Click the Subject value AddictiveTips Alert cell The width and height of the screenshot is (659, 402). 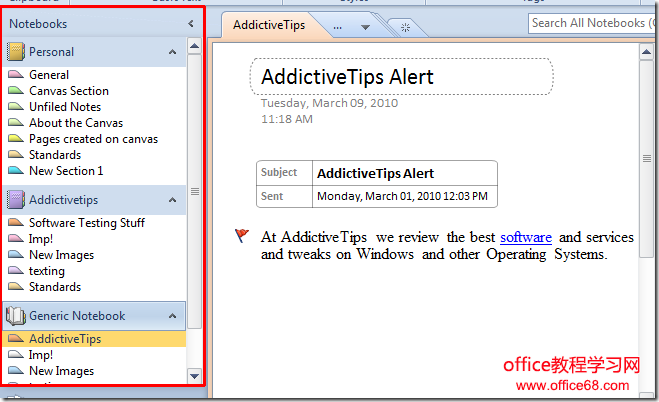click(405, 173)
